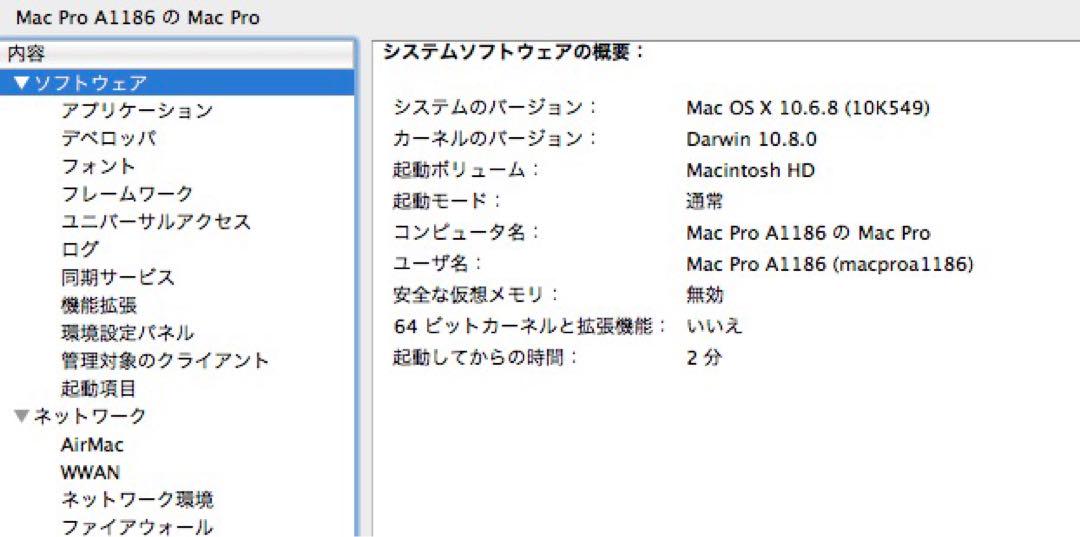
Task: Click the computer name value Mac Pro A1186 の Mac Pro
Action: pyautogui.click(x=808, y=233)
